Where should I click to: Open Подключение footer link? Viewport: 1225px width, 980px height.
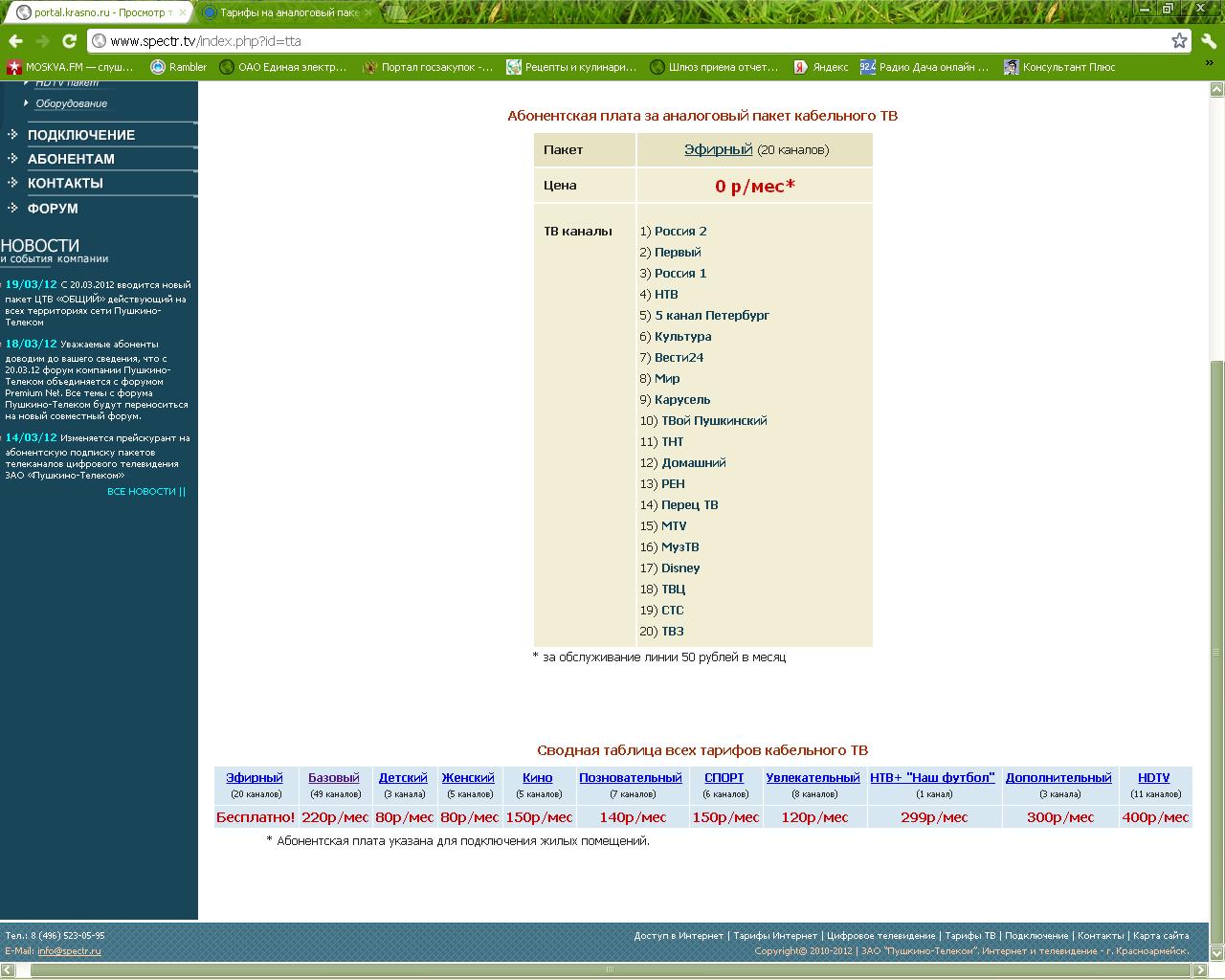pyautogui.click(x=1036, y=936)
